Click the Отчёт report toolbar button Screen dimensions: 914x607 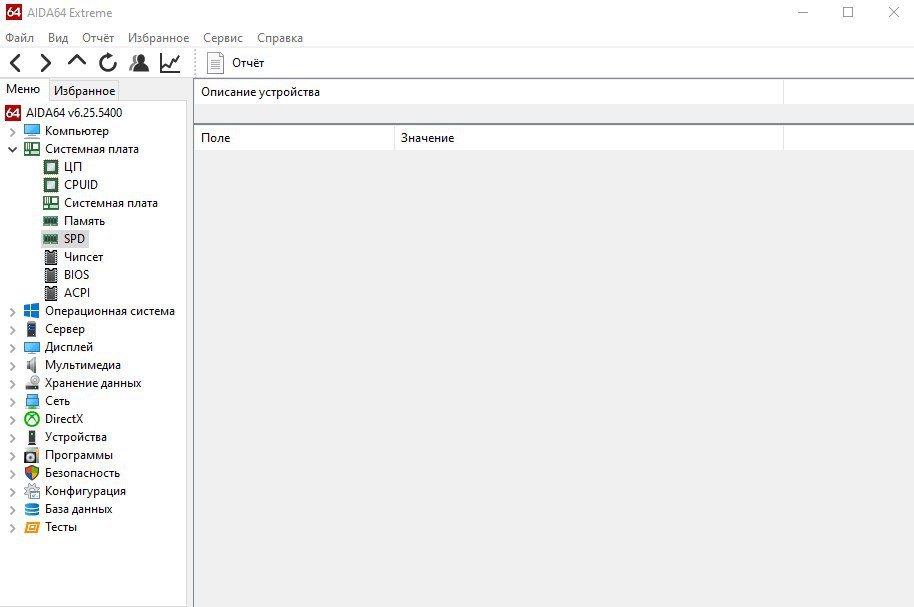coord(235,63)
